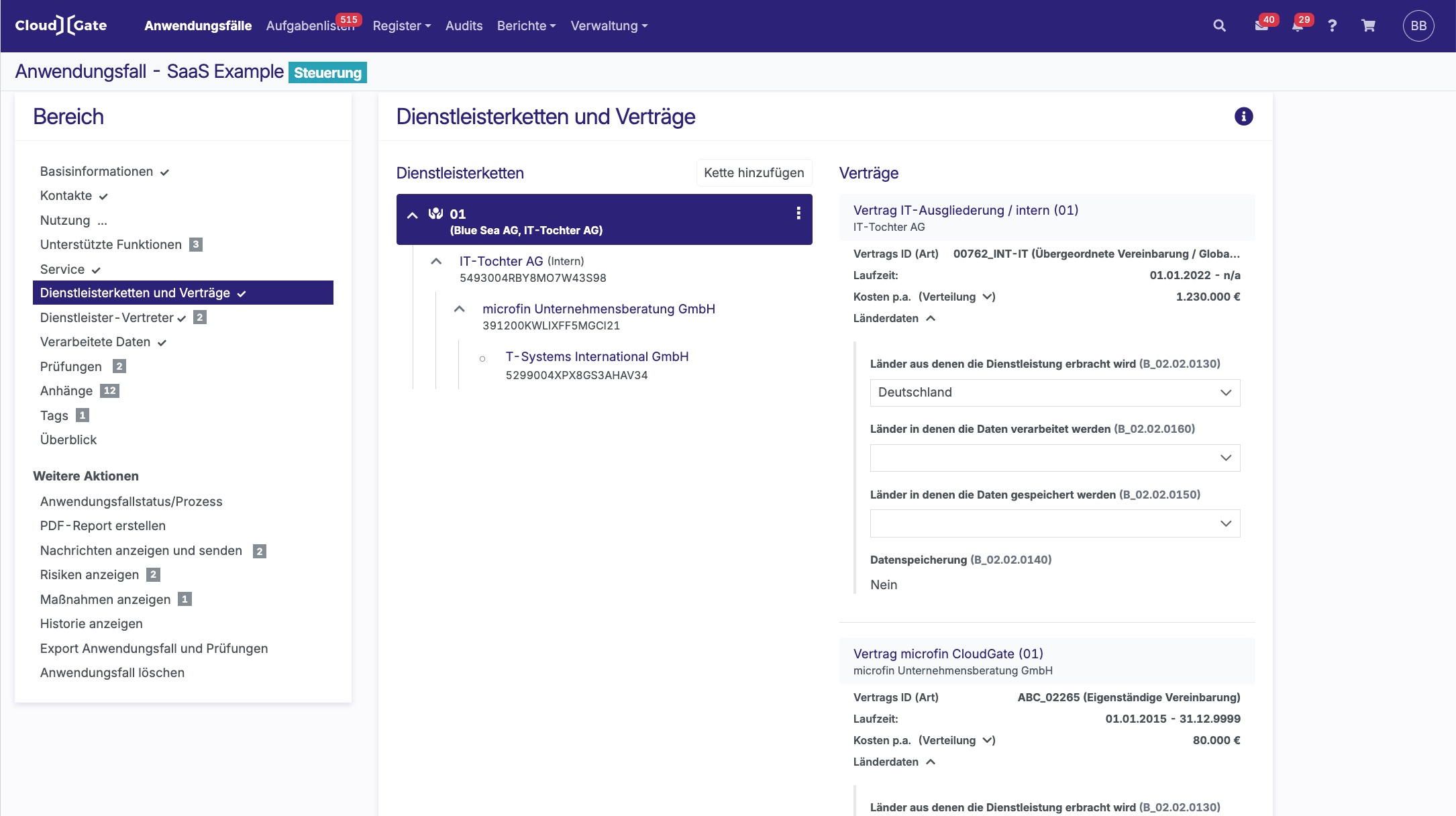This screenshot has height=816, width=1456.
Task: Open the Register menu
Action: click(401, 25)
